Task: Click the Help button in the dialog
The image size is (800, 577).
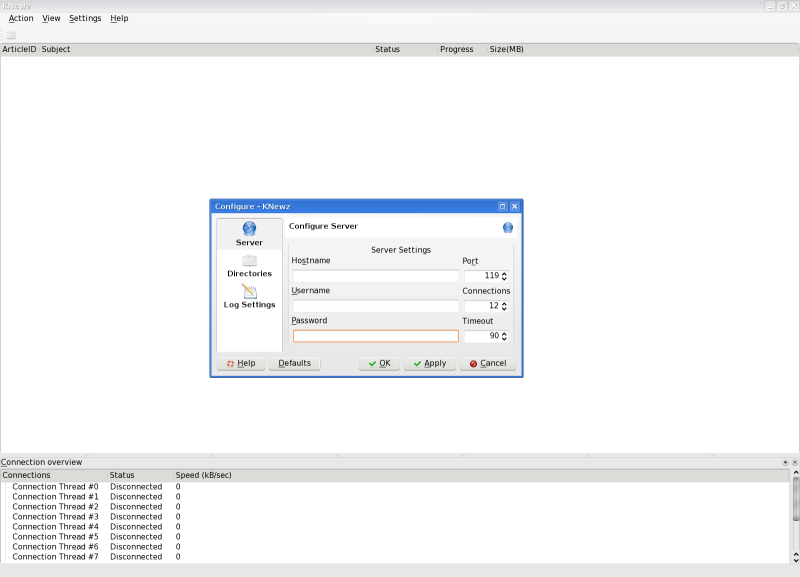Action: coord(241,363)
